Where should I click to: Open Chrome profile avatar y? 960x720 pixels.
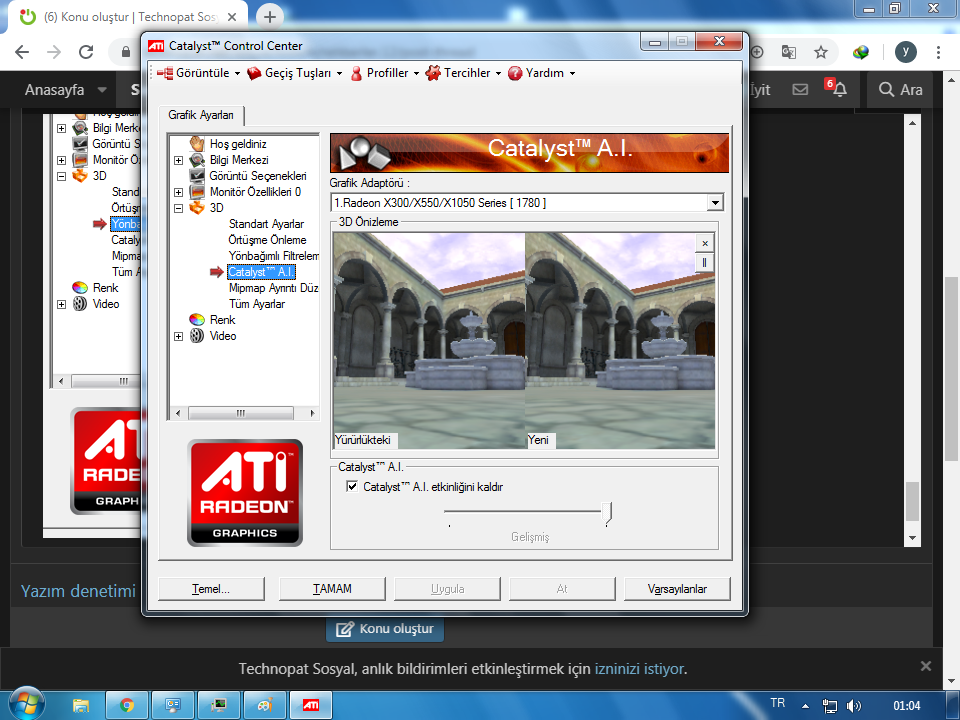pos(906,52)
